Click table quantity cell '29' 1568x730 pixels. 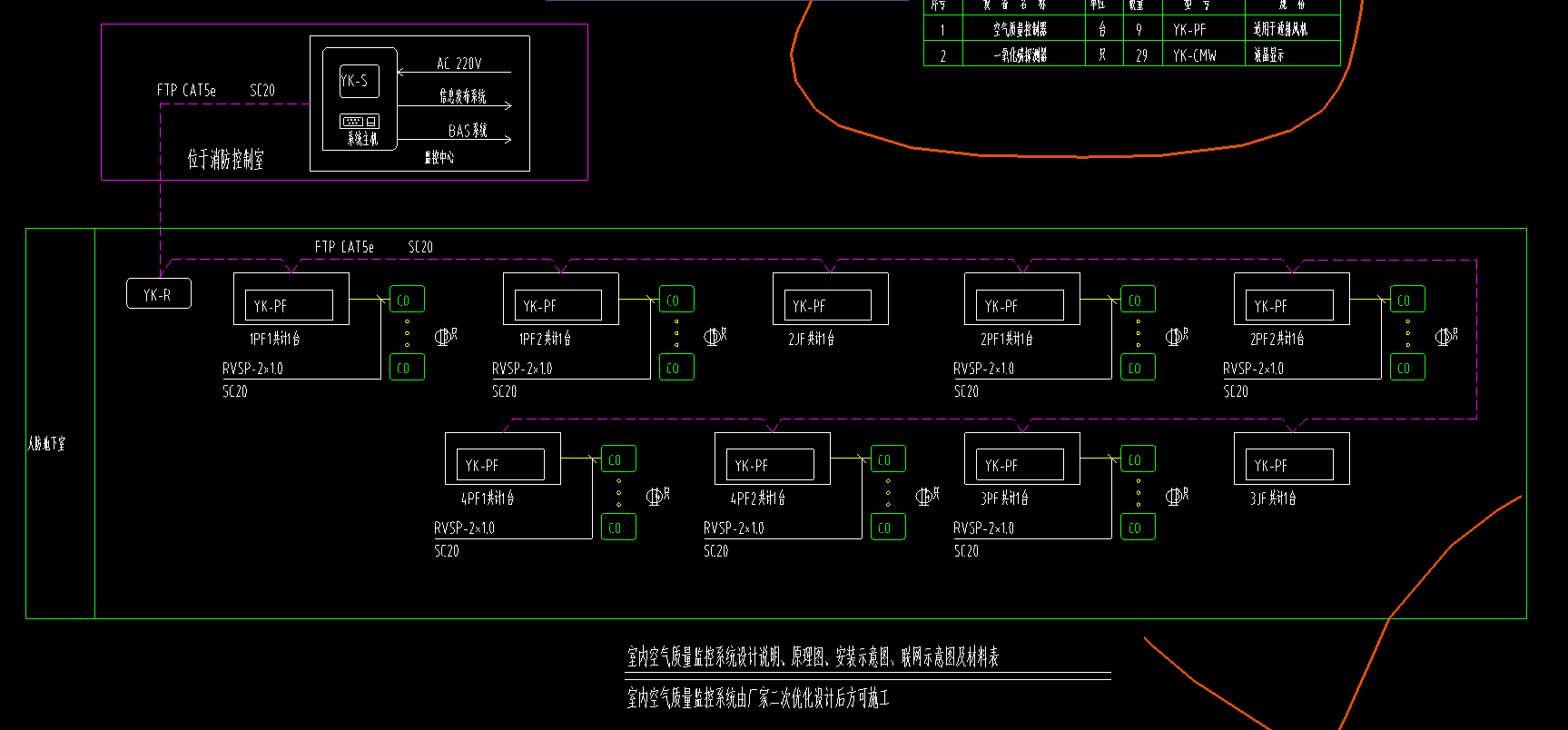click(x=1141, y=55)
